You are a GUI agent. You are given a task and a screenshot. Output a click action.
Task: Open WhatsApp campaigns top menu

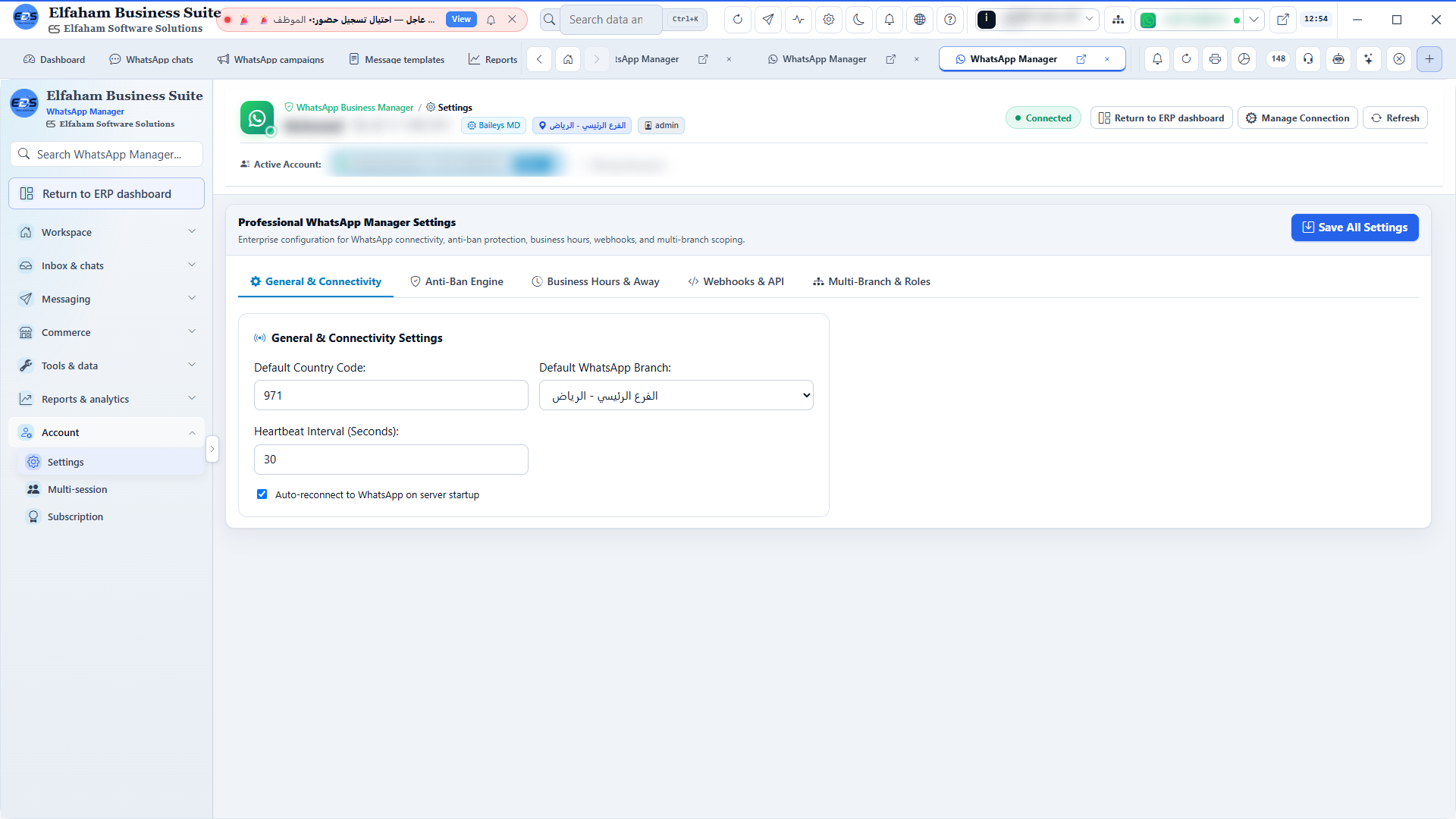tap(271, 59)
